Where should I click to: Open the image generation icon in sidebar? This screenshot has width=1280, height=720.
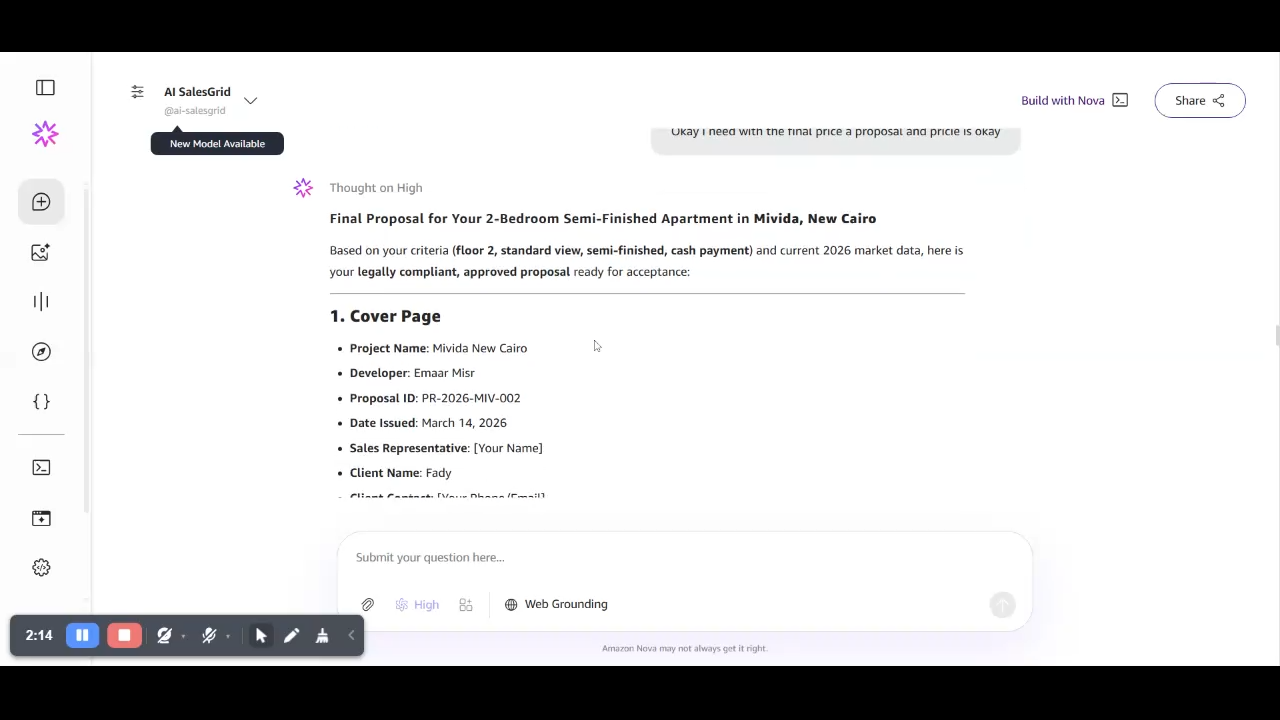pyautogui.click(x=41, y=252)
